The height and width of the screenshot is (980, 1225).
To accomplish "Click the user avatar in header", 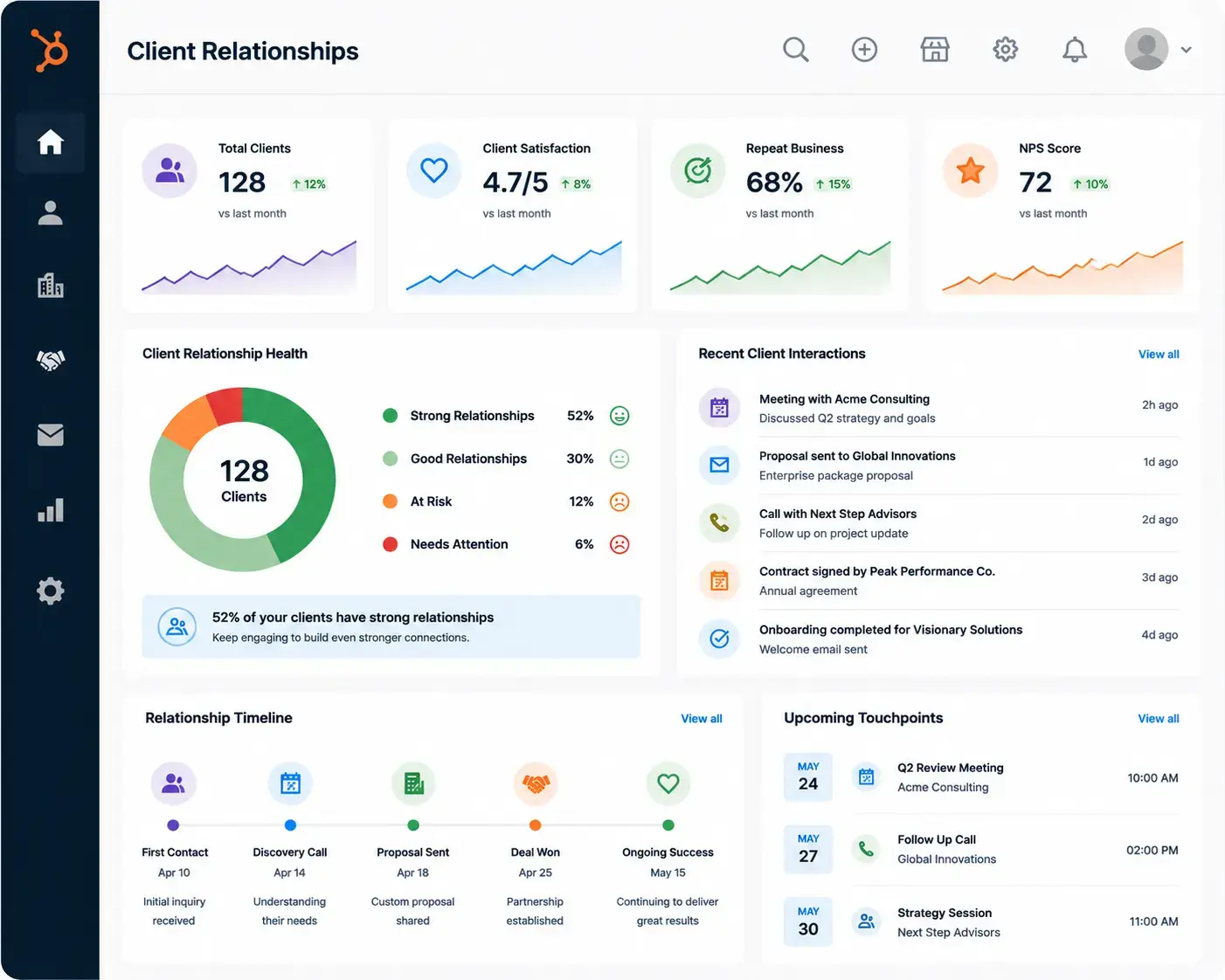I will 1146,49.
